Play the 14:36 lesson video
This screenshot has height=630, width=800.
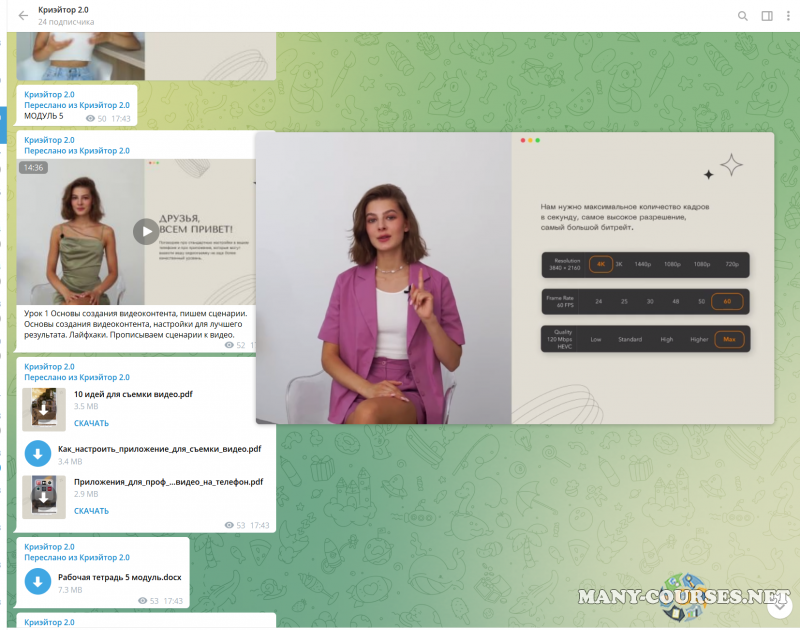[x=146, y=231]
